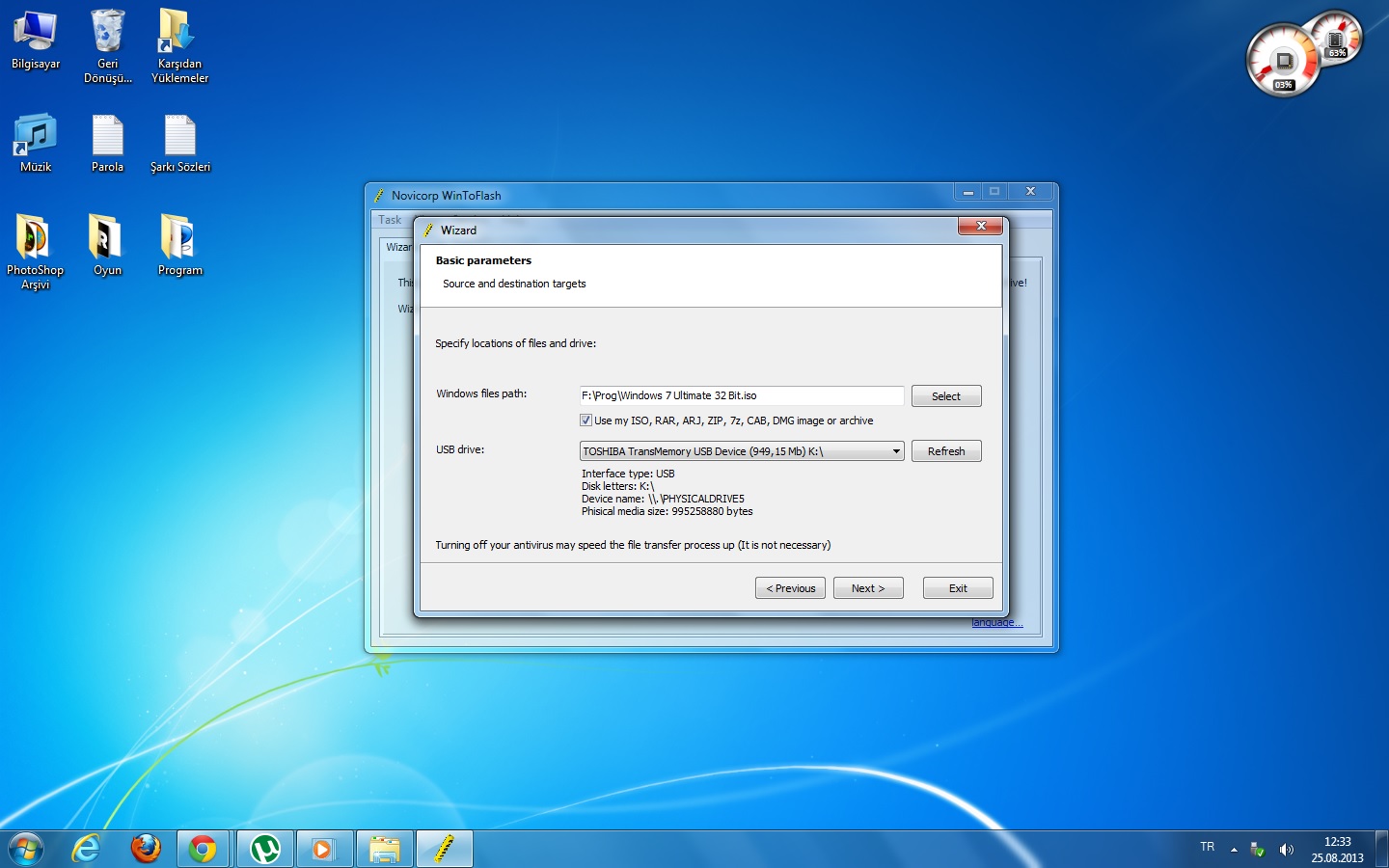Click the WinToFlash taskbar icon
The image size is (1389, 868).
point(444,849)
